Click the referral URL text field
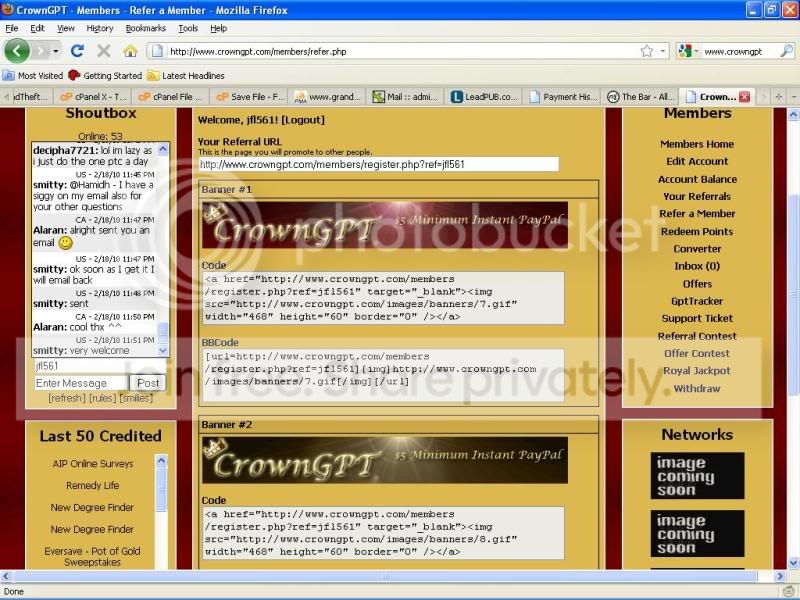800x600 pixels. (379, 164)
